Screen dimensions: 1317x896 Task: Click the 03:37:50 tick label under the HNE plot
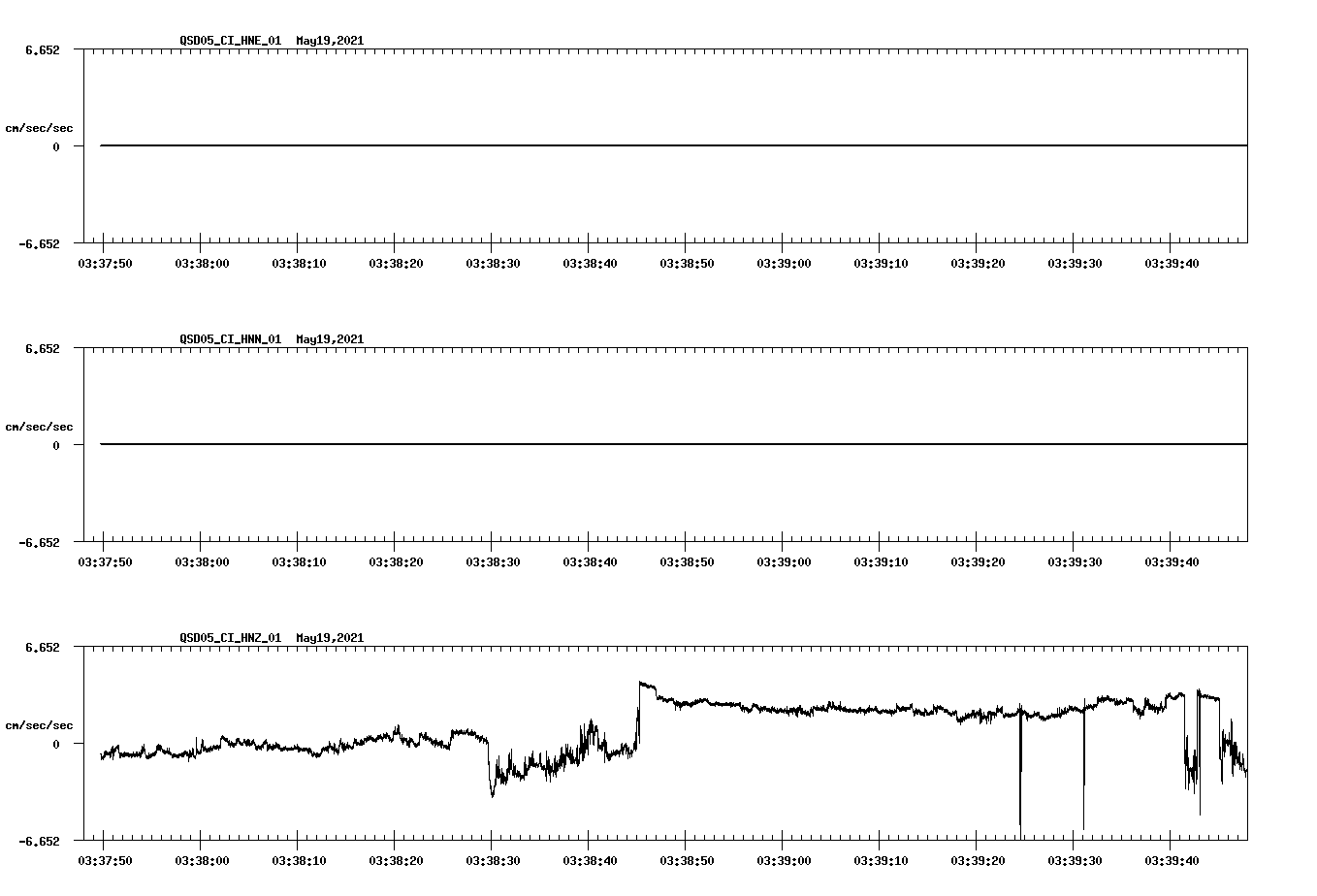[107, 262]
